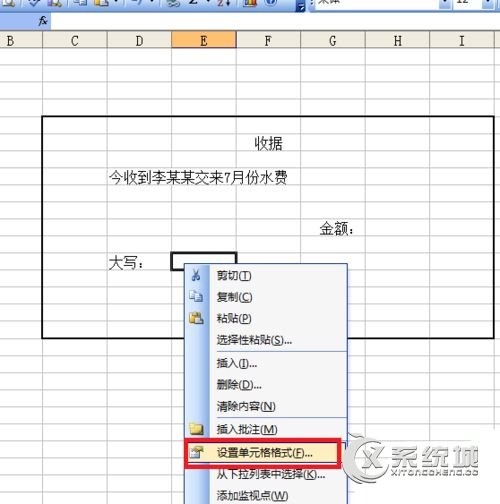Select 插入(I)... in the context menu

(265, 363)
